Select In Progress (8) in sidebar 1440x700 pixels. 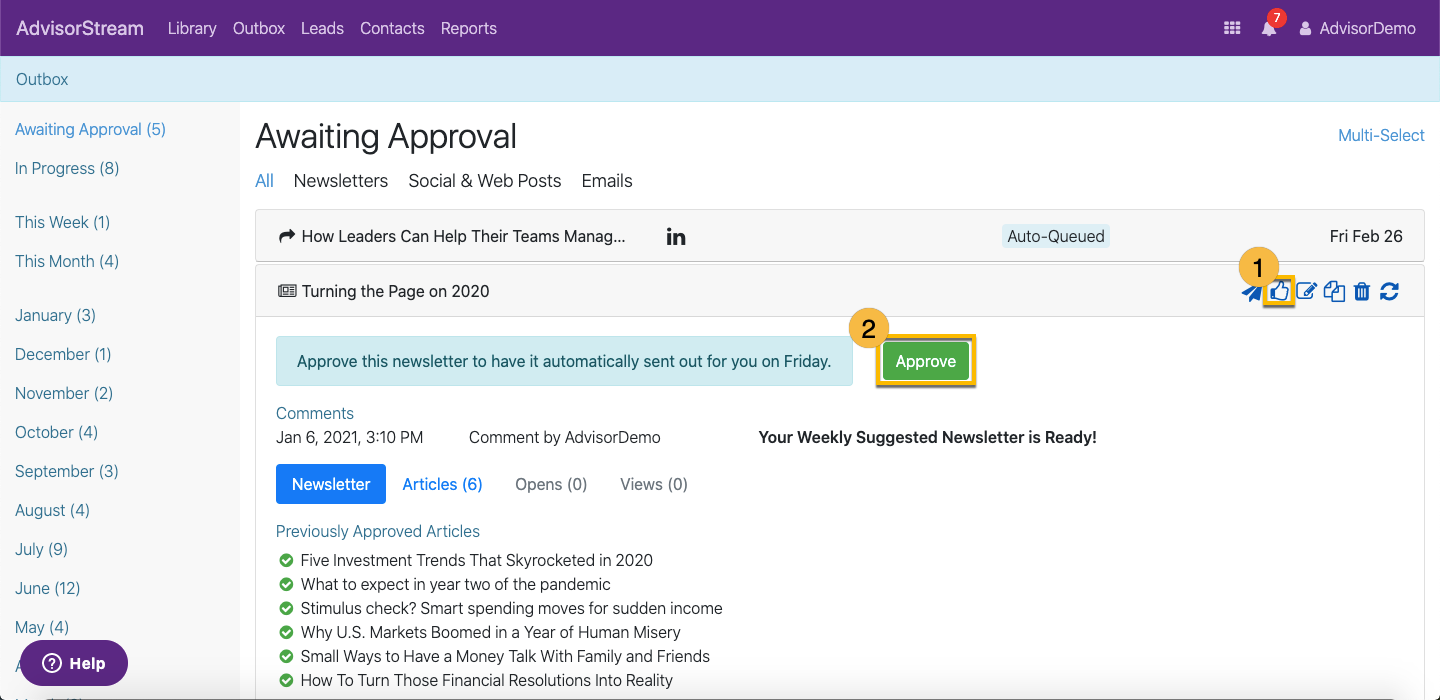click(x=67, y=168)
